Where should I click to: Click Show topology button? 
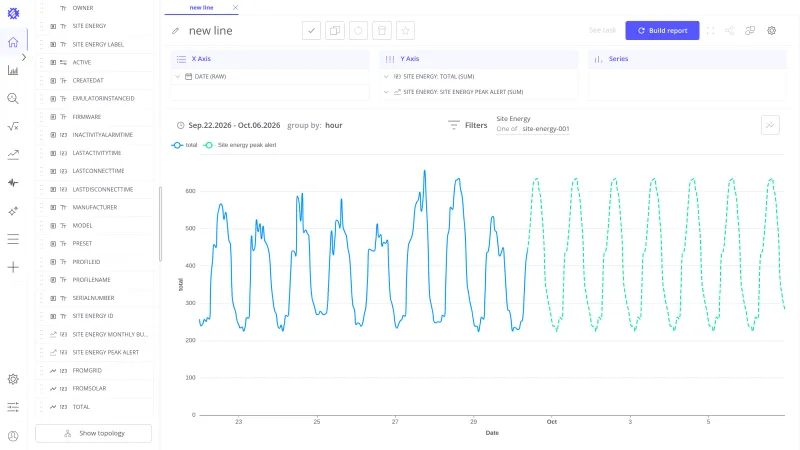93,433
